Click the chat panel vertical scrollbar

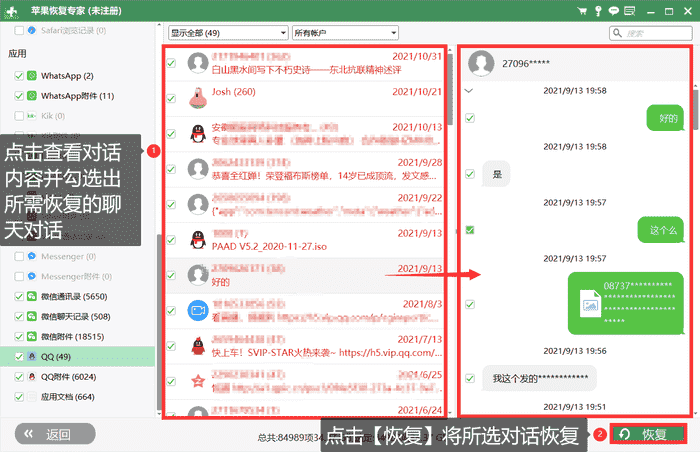696,109
